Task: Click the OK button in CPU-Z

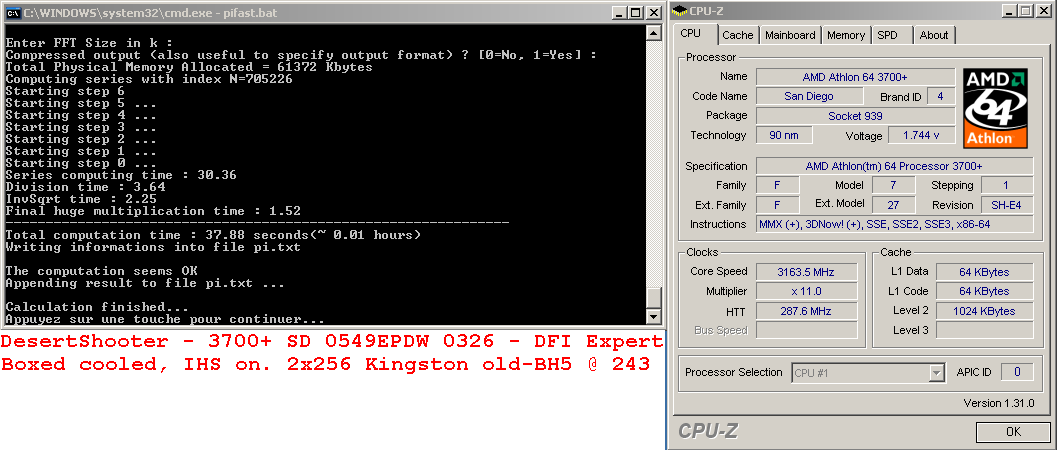Action: [1013, 431]
